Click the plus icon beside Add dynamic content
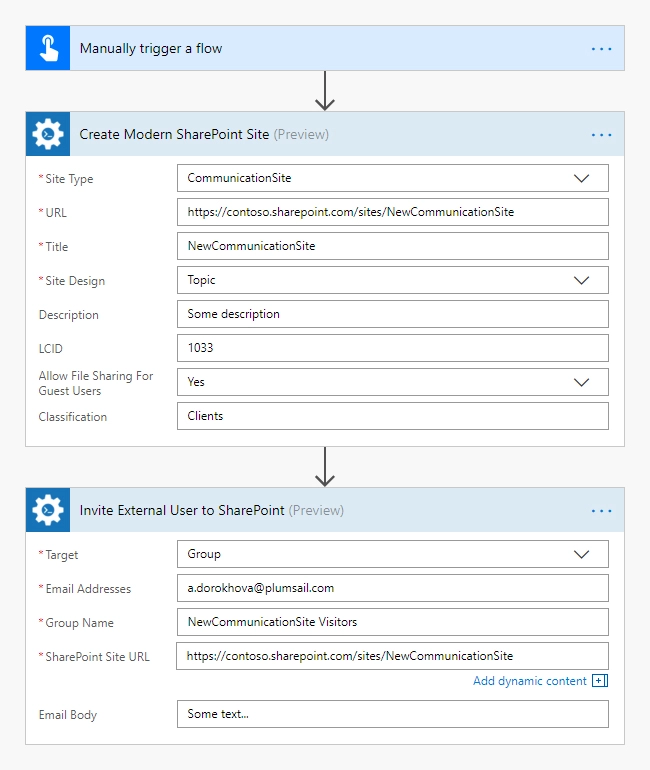The width and height of the screenshot is (650, 770). [x=600, y=681]
